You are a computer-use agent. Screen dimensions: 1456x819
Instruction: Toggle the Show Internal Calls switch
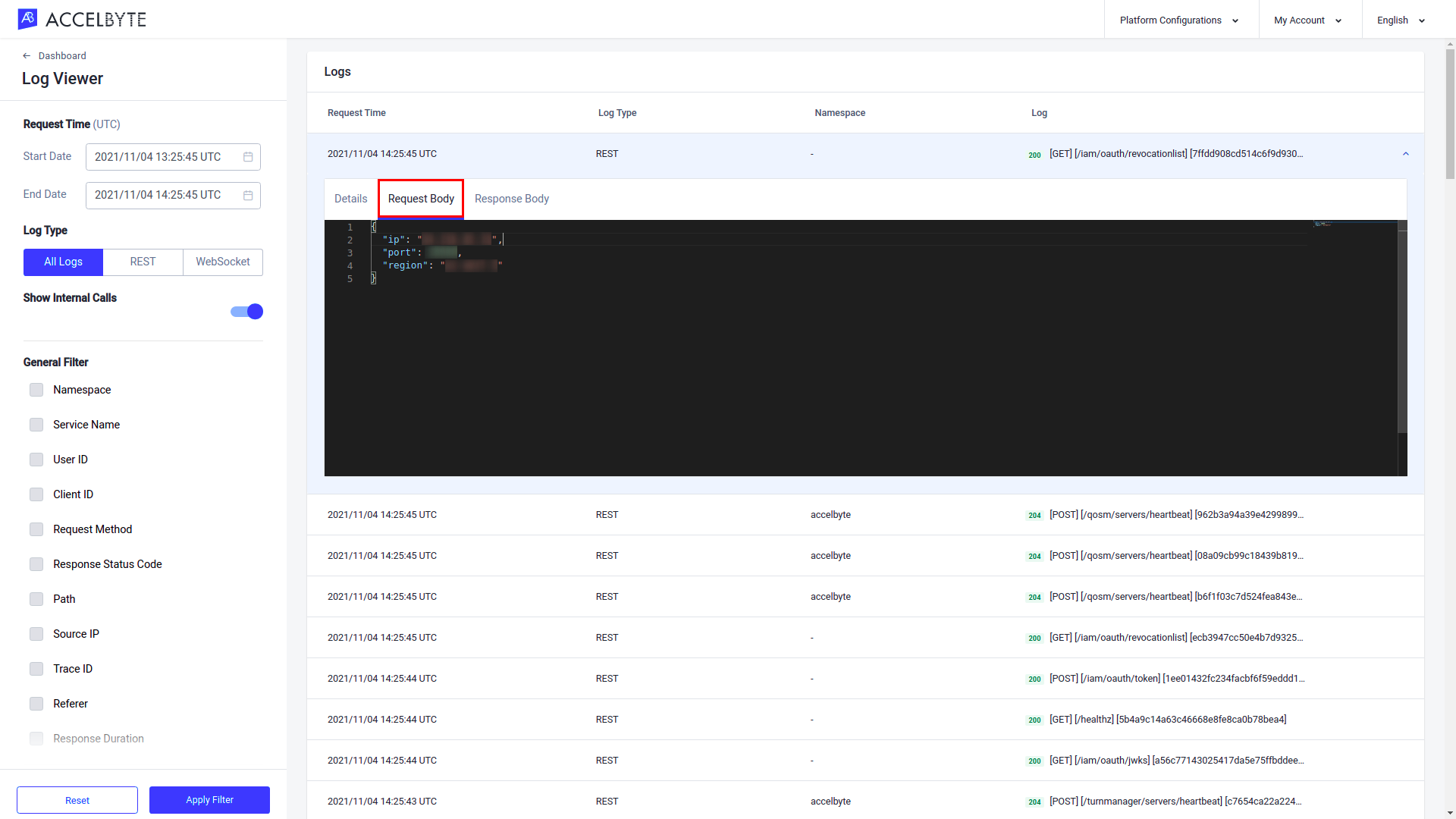click(247, 311)
